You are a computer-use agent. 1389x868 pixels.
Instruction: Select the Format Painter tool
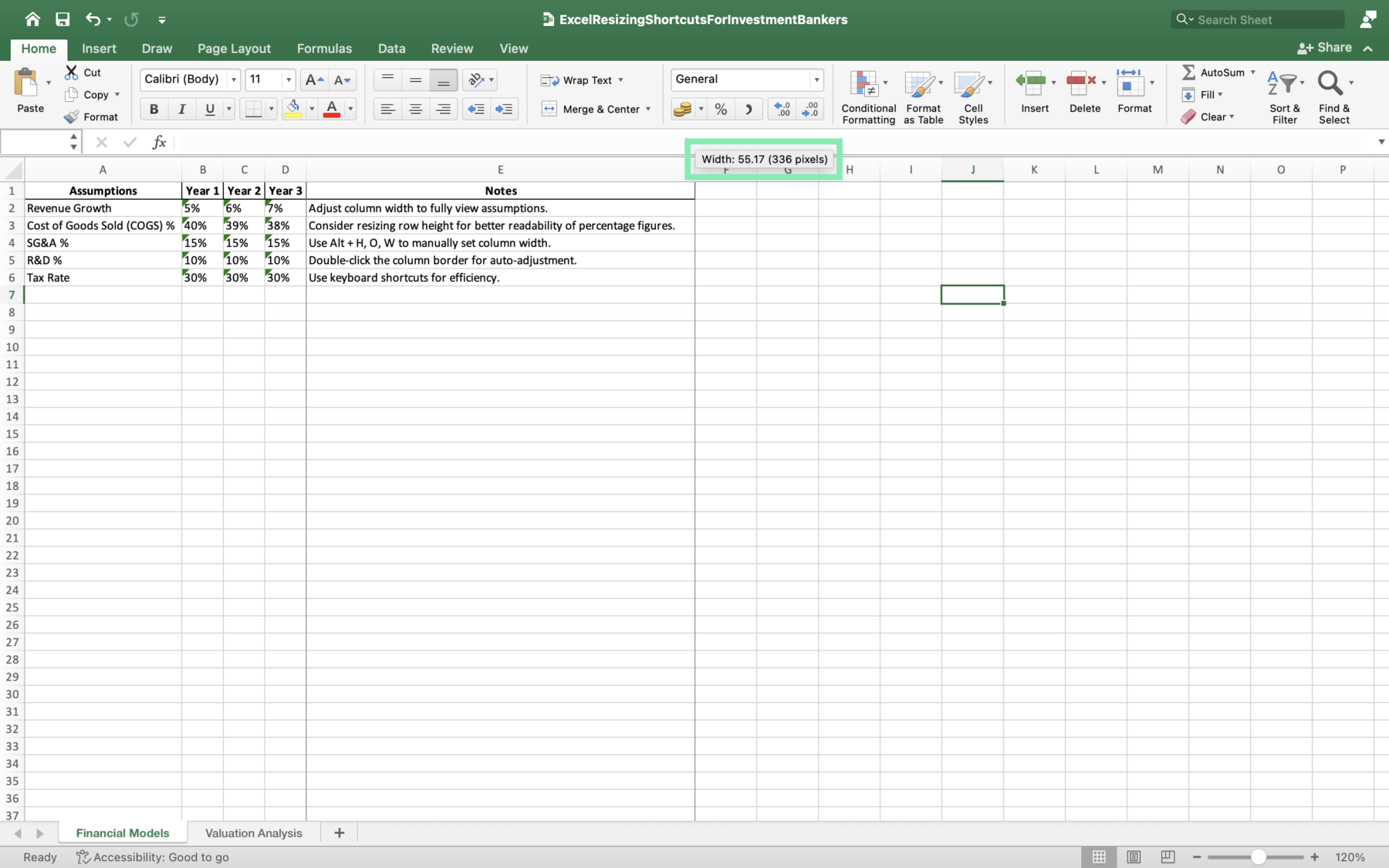92,117
